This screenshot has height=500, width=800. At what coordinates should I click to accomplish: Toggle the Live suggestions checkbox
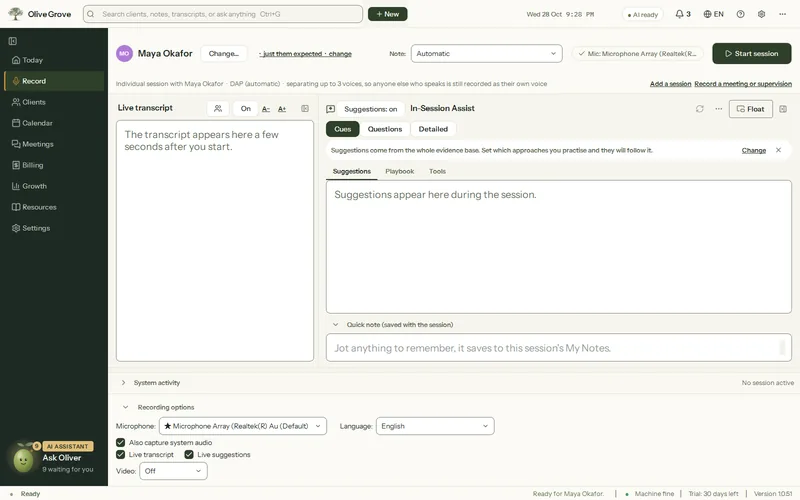[x=189, y=455]
